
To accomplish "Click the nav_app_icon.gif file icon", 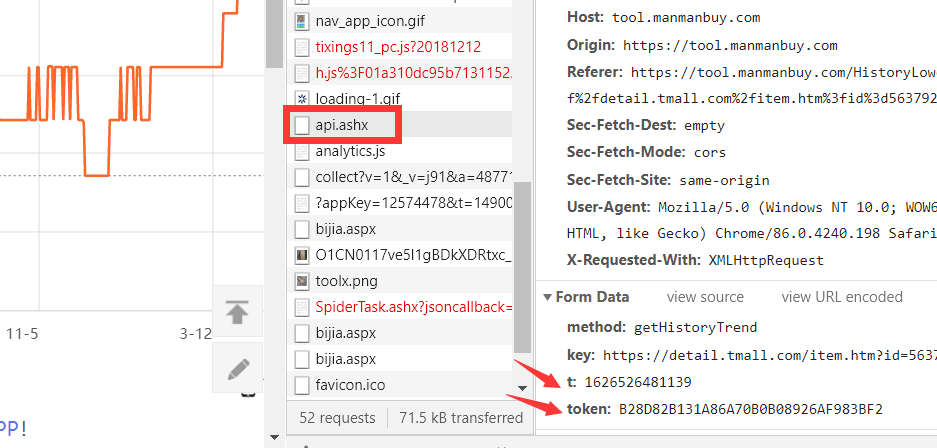I will coord(301,21).
